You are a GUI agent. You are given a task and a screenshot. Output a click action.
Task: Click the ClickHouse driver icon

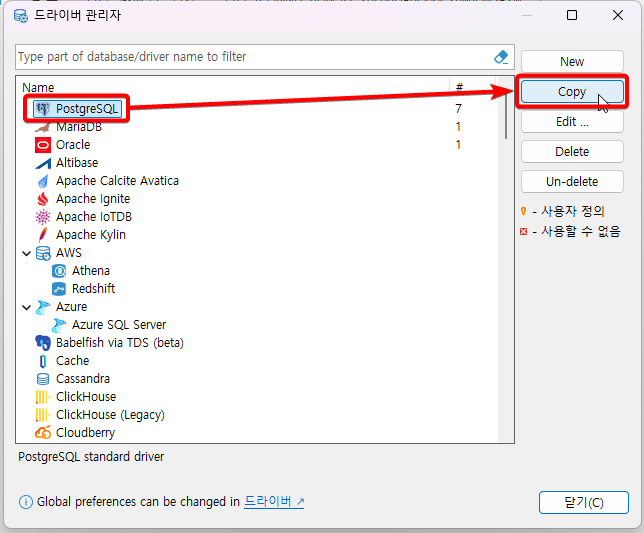(x=43, y=397)
